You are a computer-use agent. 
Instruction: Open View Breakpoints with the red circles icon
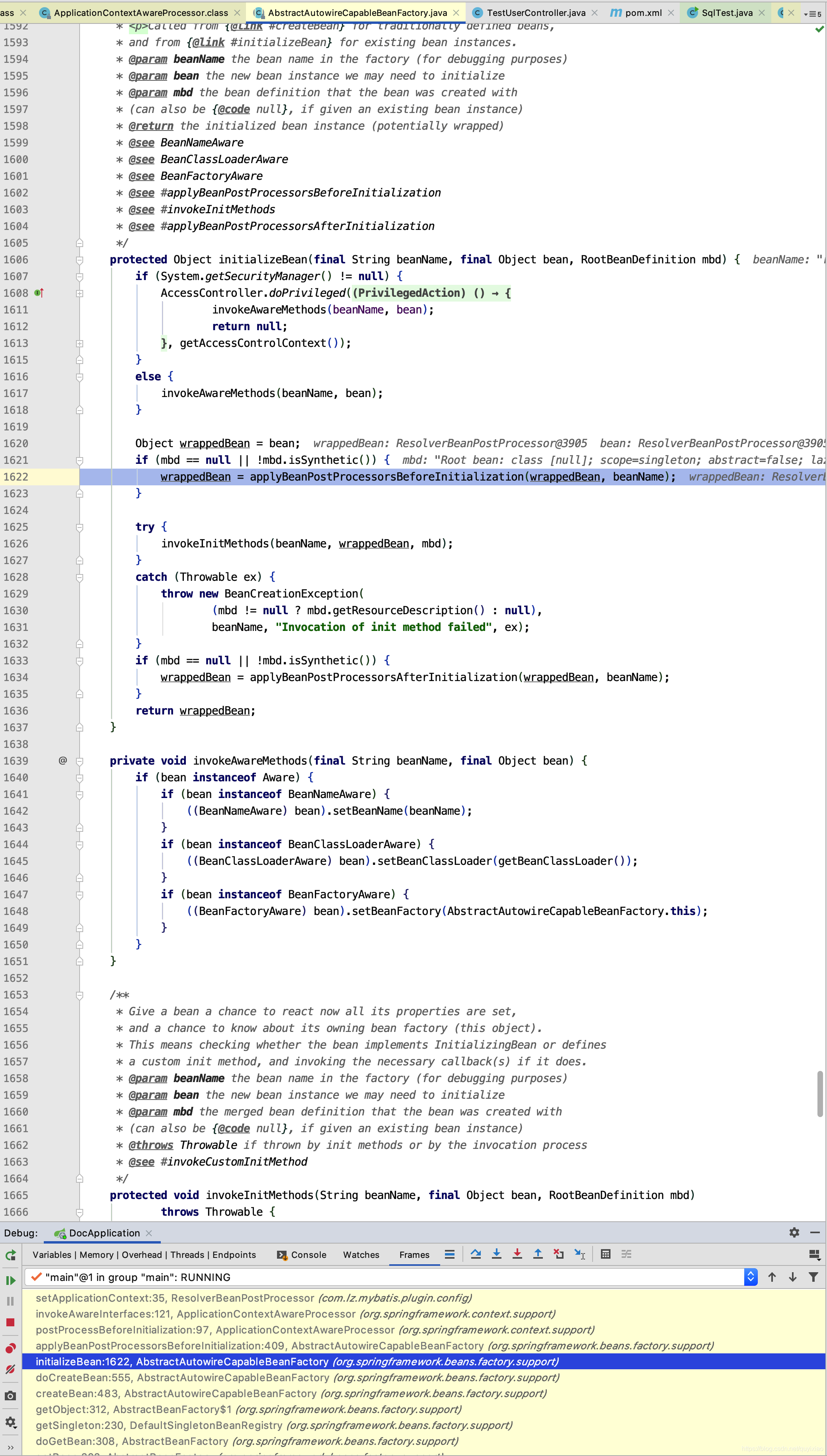point(10,1348)
